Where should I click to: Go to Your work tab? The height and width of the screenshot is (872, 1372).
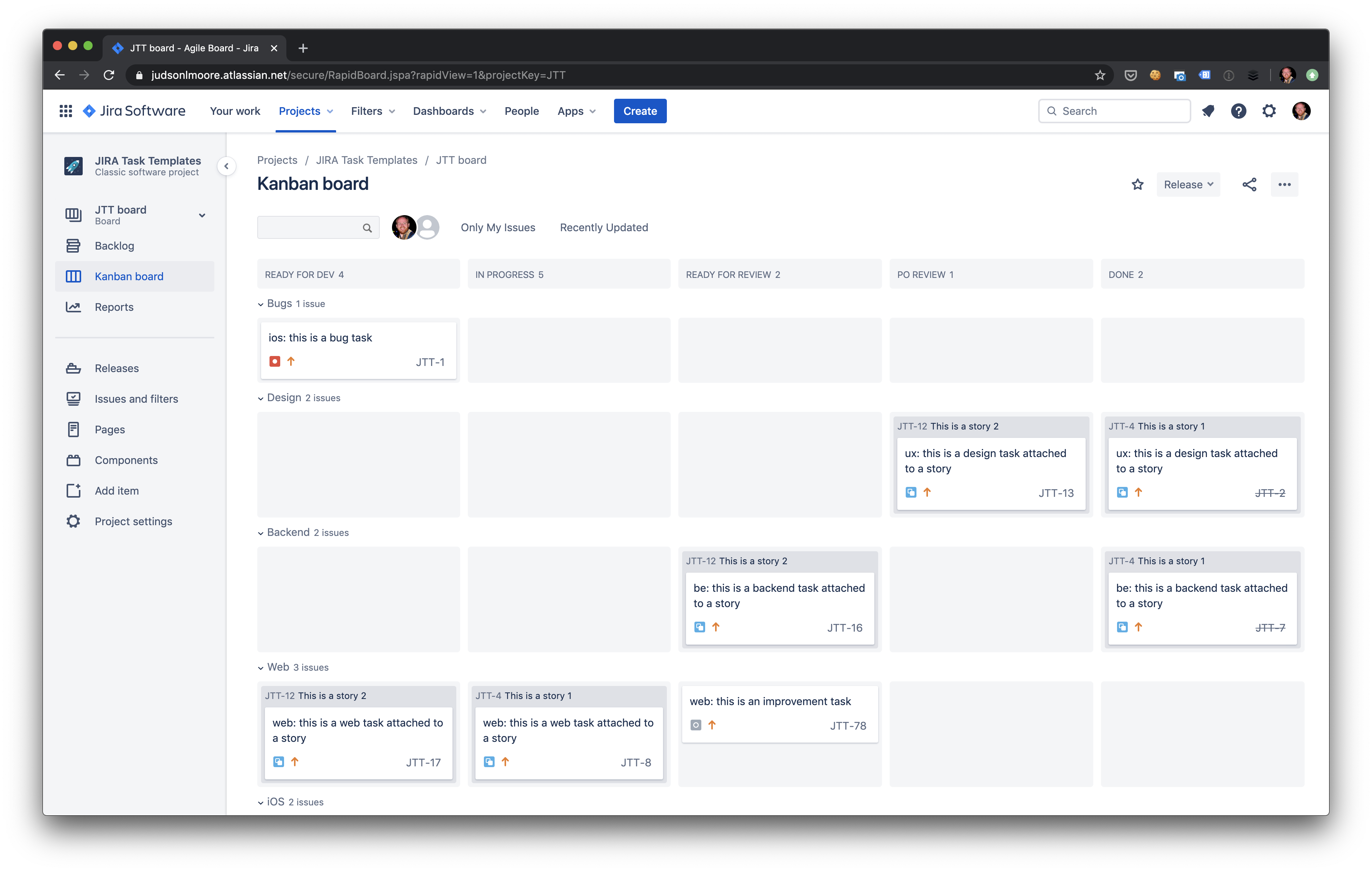pyautogui.click(x=235, y=111)
